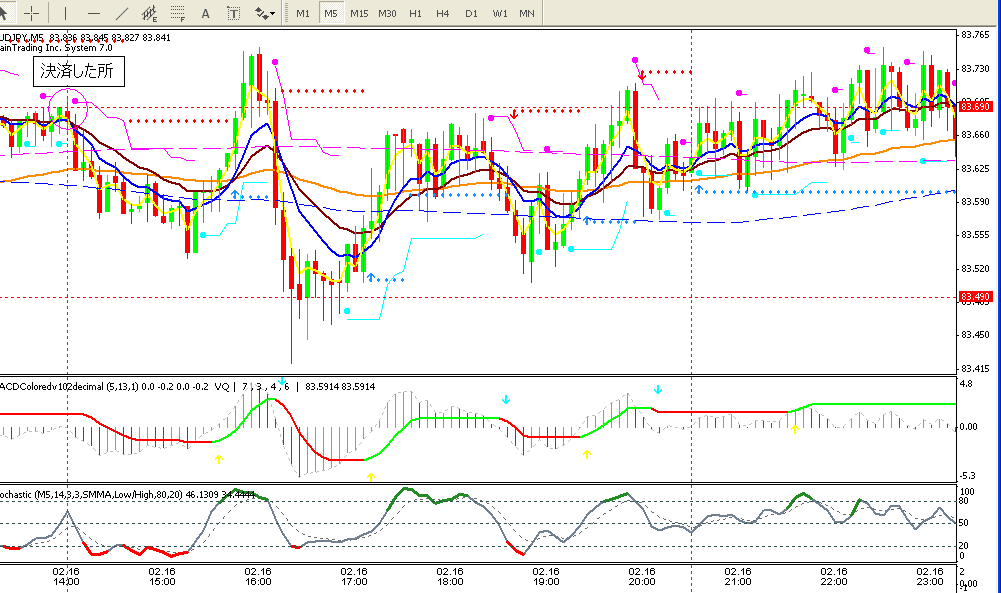Screen dimensions: 1001x593
Task: Click the red 83.490 price level tag
Action: [x=975, y=297]
